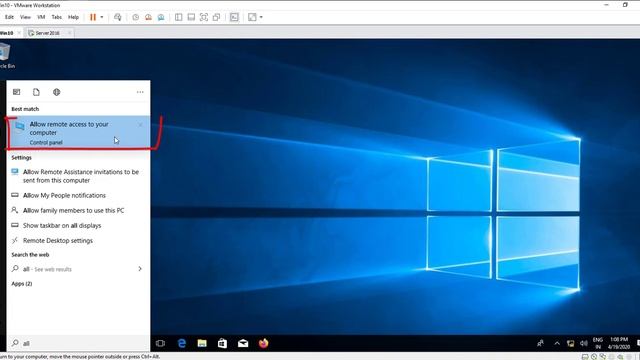Open the snapshot manager icon
Viewport: 640px width, 360px height.
161,17
